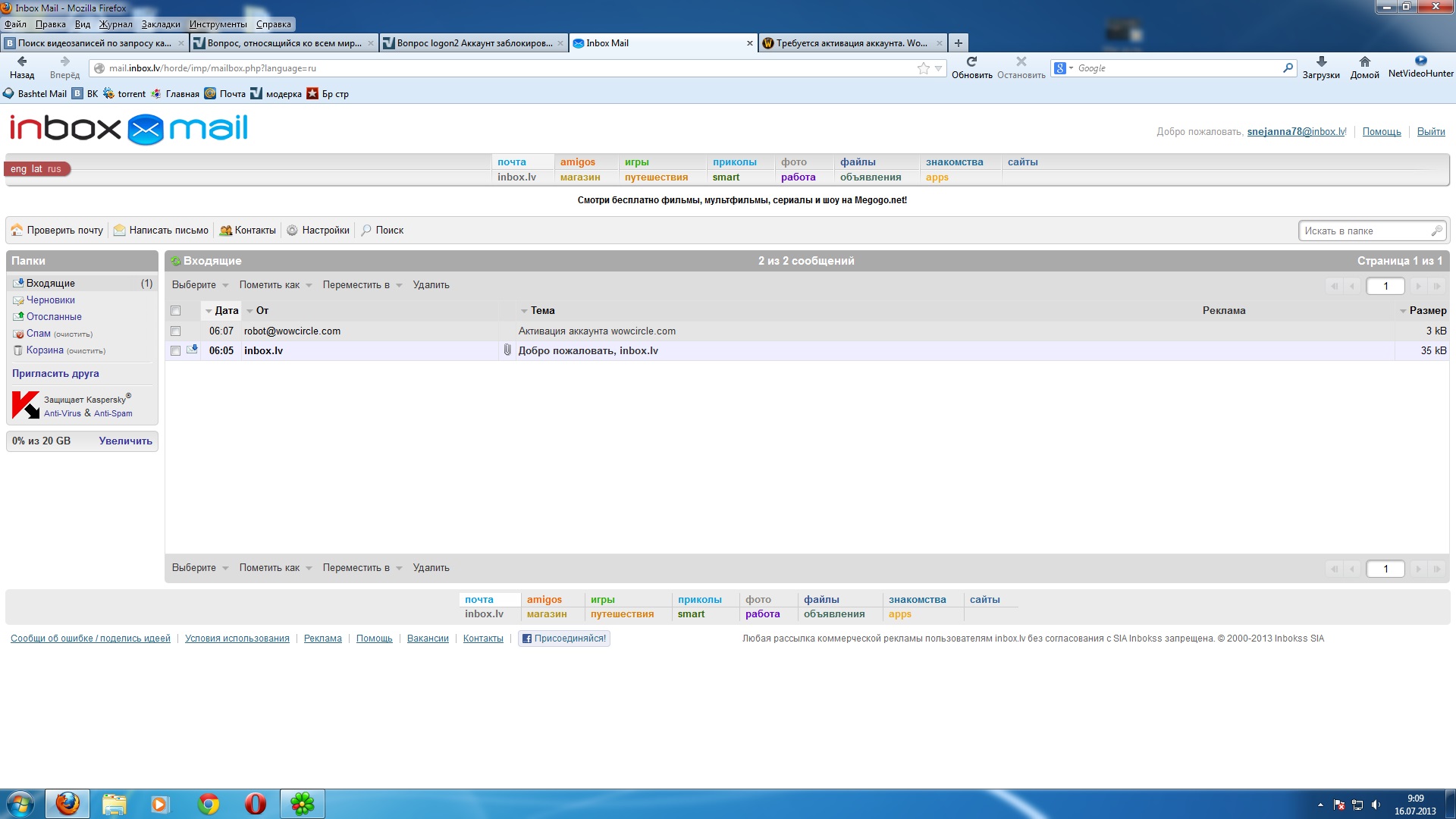This screenshot has width=1456, height=819.
Task: Open the bottom Пометить как dropdown
Action: coord(275,568)
